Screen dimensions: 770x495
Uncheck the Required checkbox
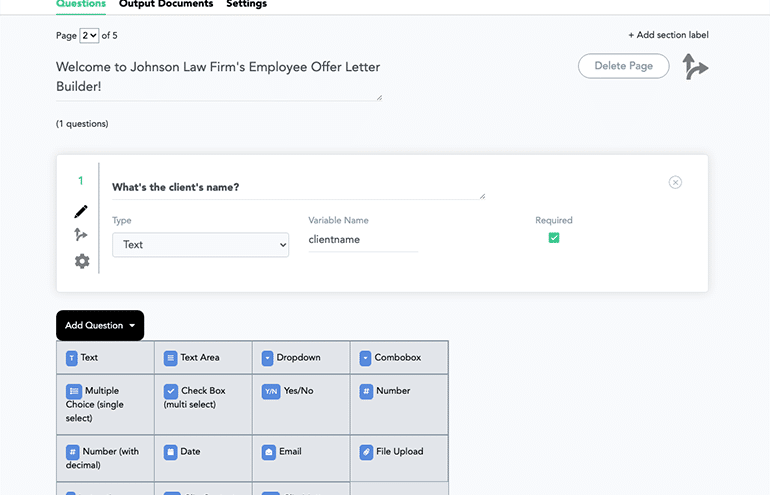[x=554, y=238]
